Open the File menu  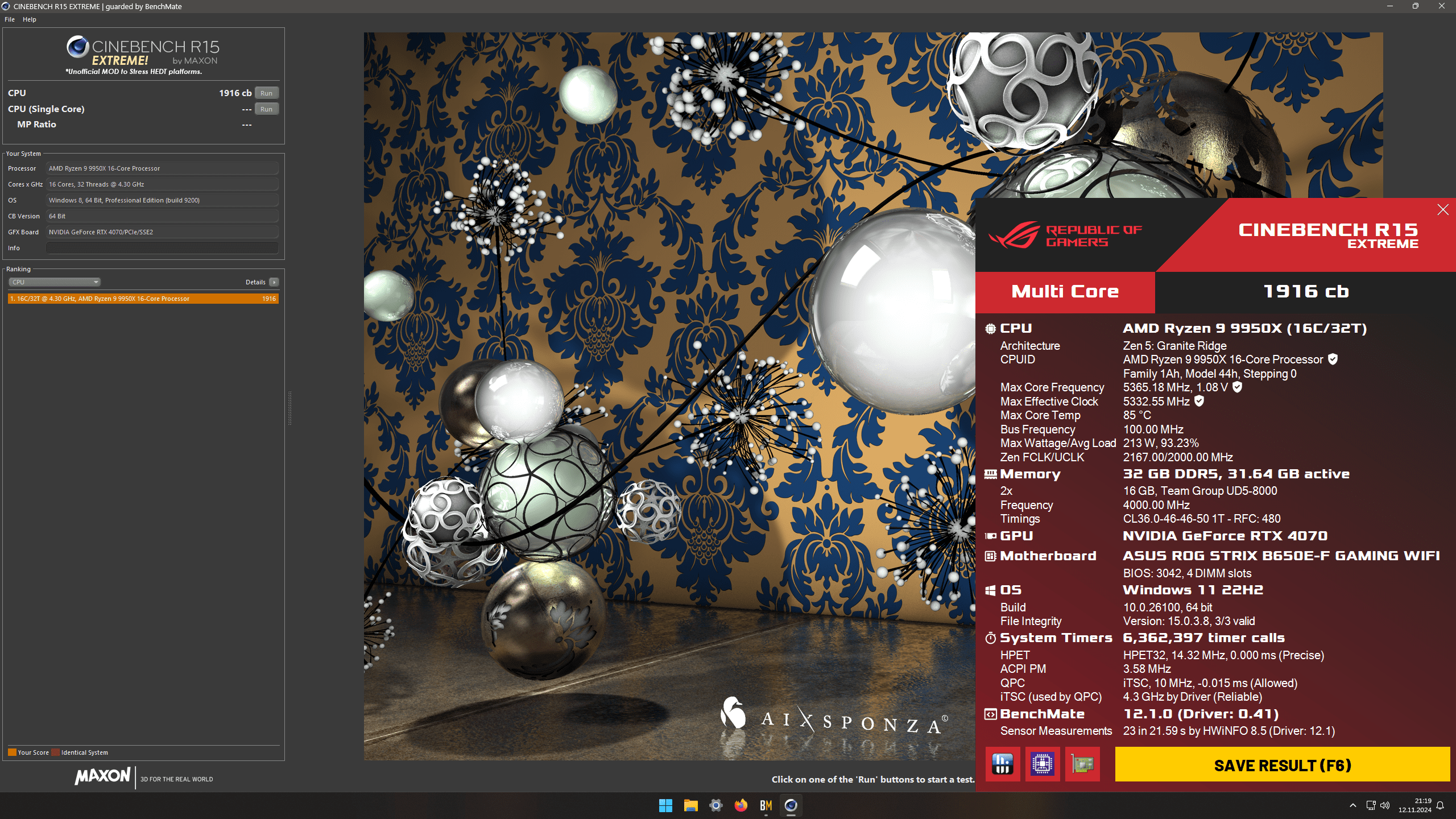tap(10, 19)
